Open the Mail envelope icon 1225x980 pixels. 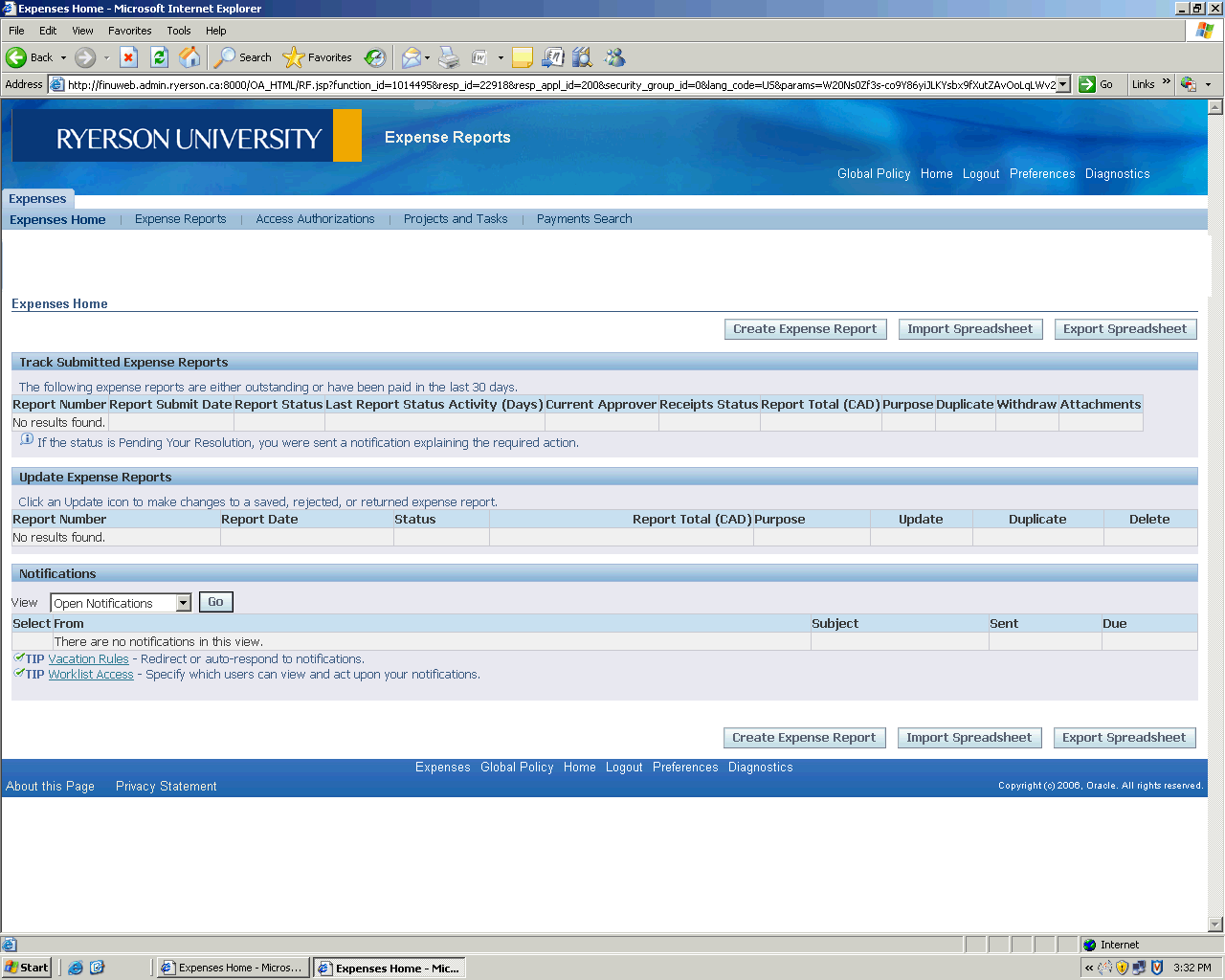pyautogui.click(x=411, y=57)
